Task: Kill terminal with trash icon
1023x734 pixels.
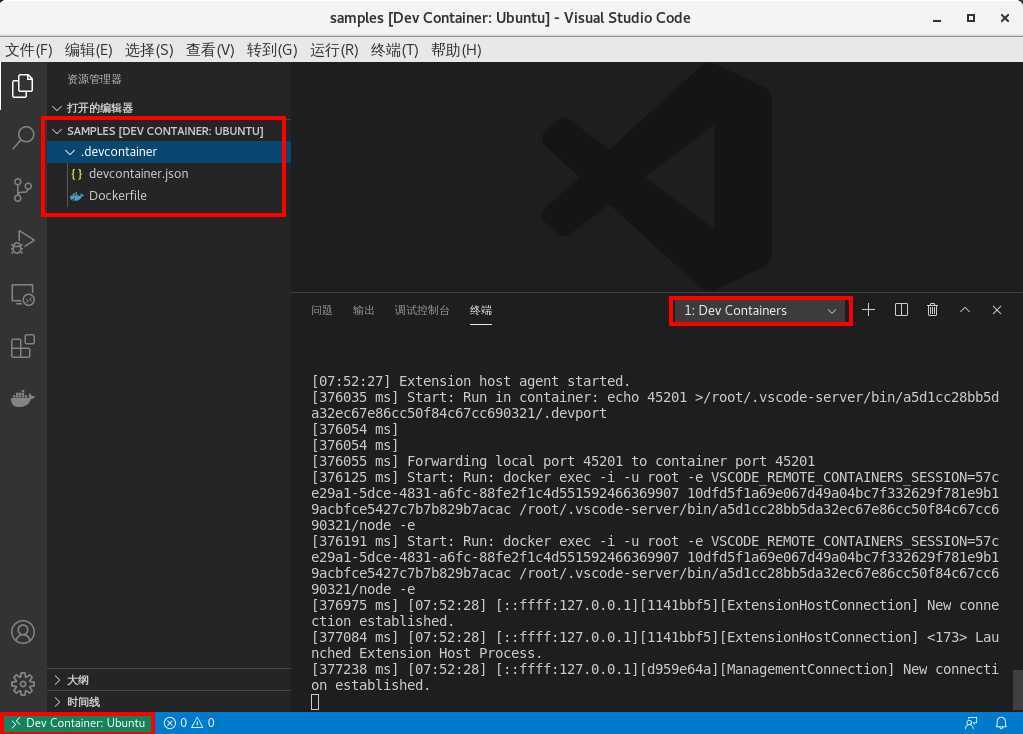Action: tap(933, 310)
